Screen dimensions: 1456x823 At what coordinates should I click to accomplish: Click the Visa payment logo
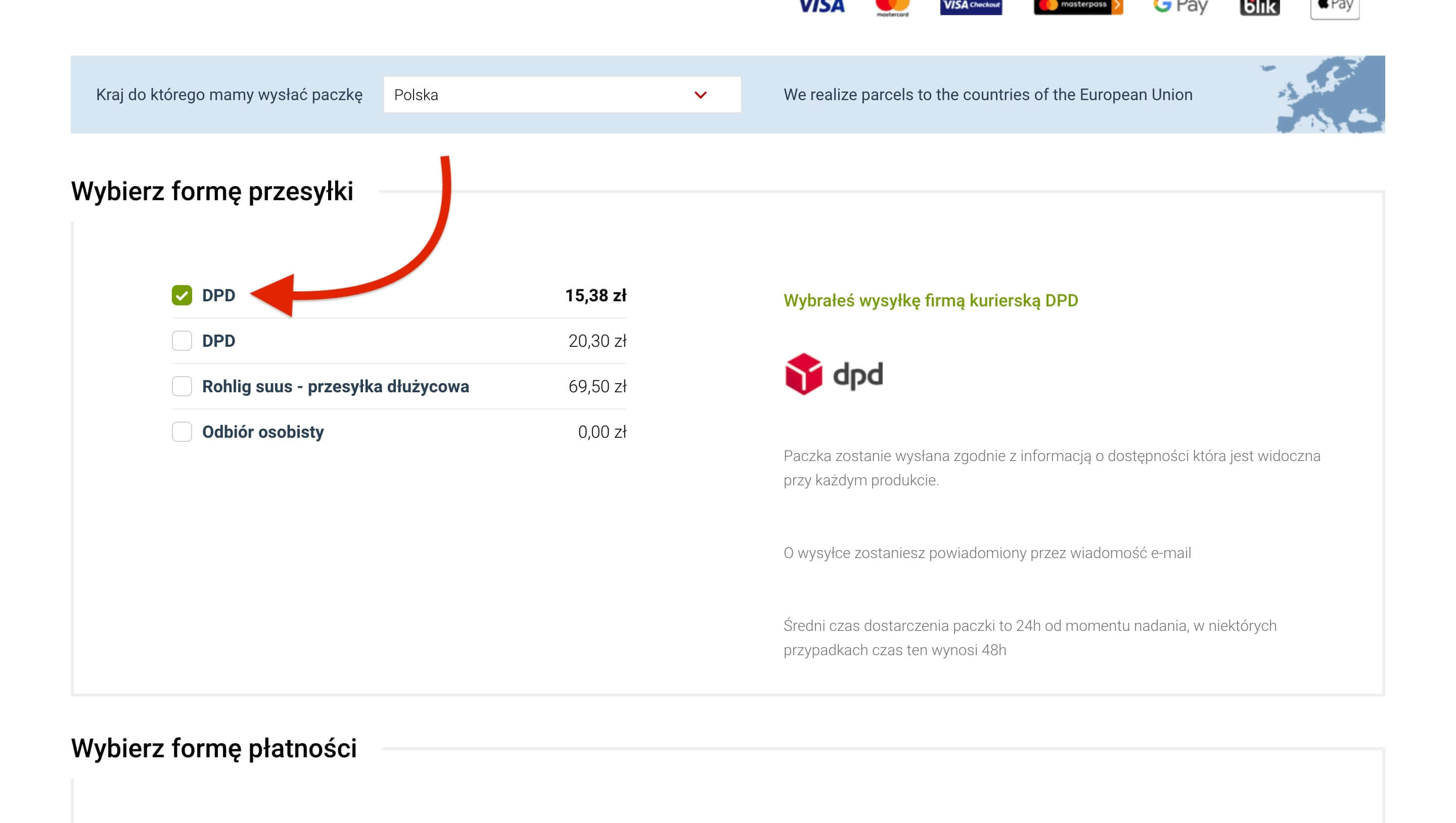(822, 6)
